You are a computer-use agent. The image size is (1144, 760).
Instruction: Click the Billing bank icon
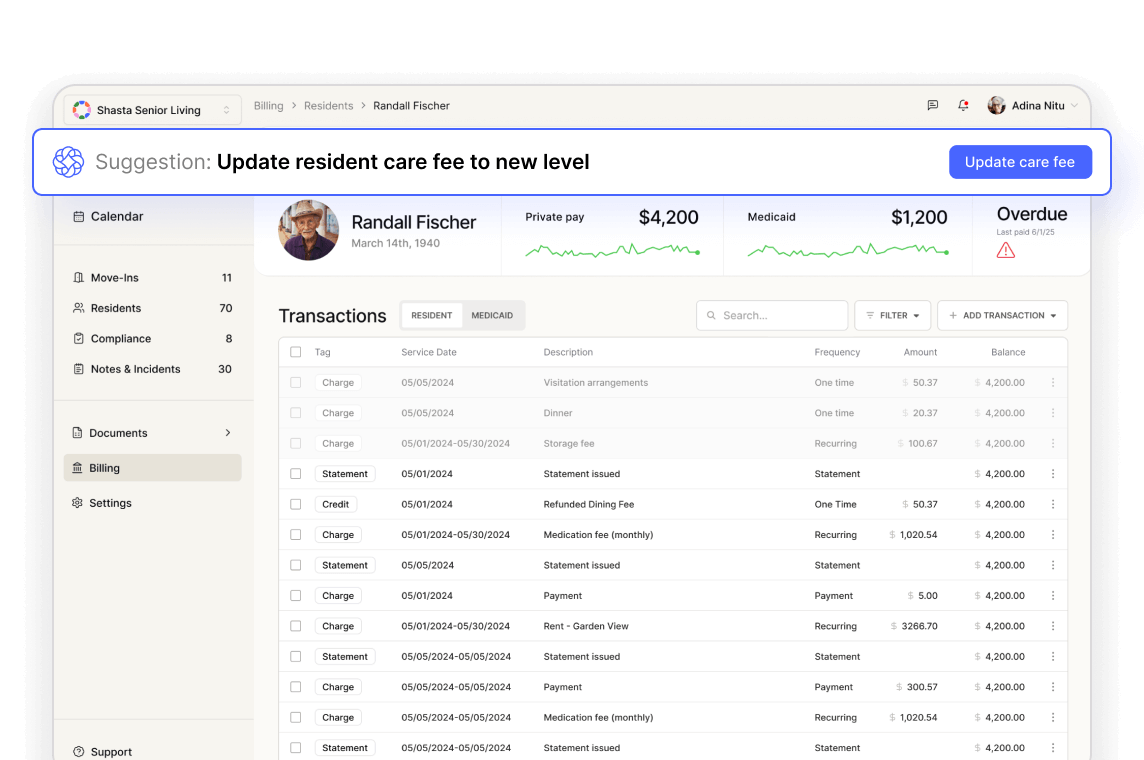77,468
